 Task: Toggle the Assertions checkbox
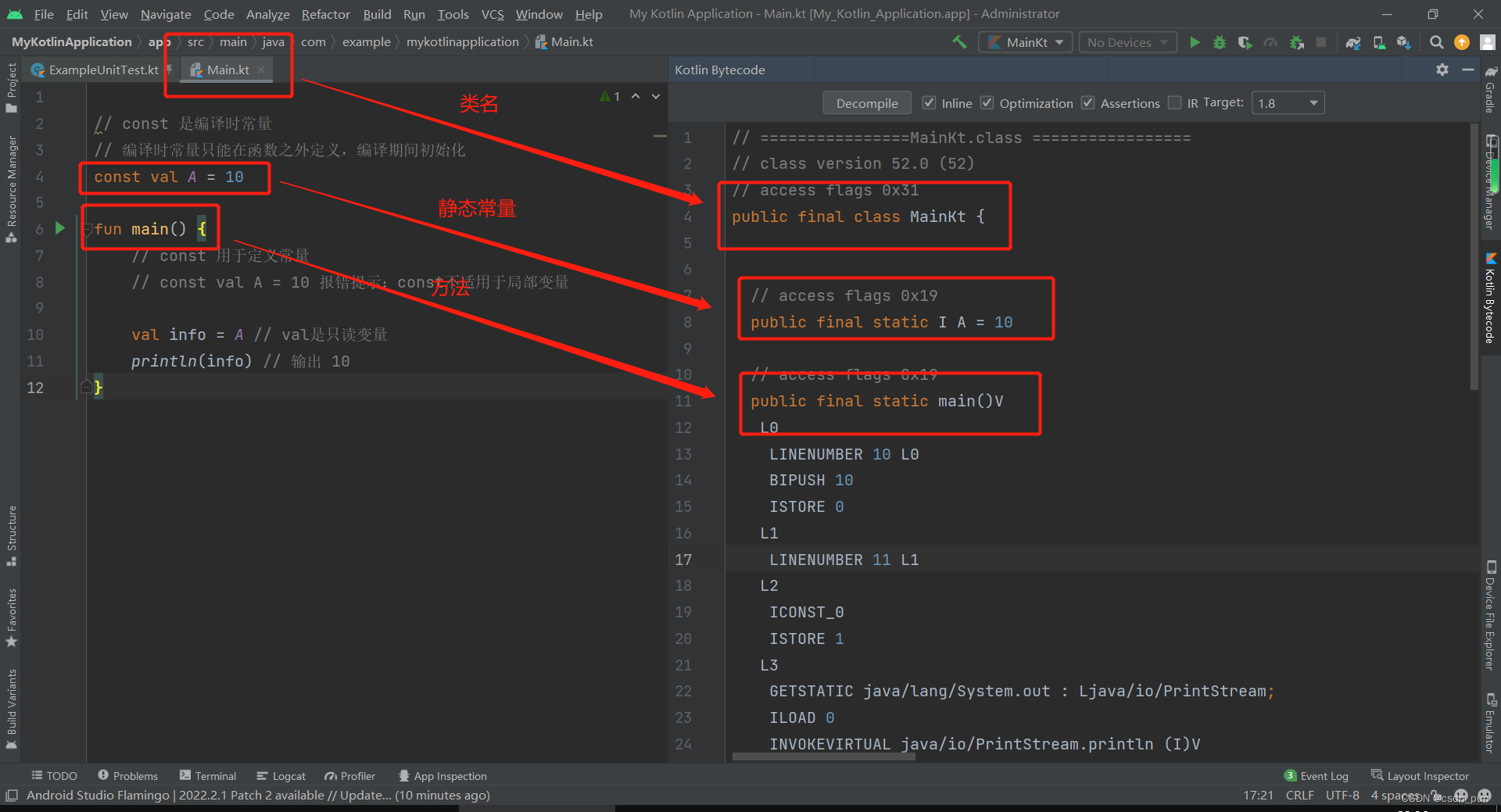point(1087,102)
